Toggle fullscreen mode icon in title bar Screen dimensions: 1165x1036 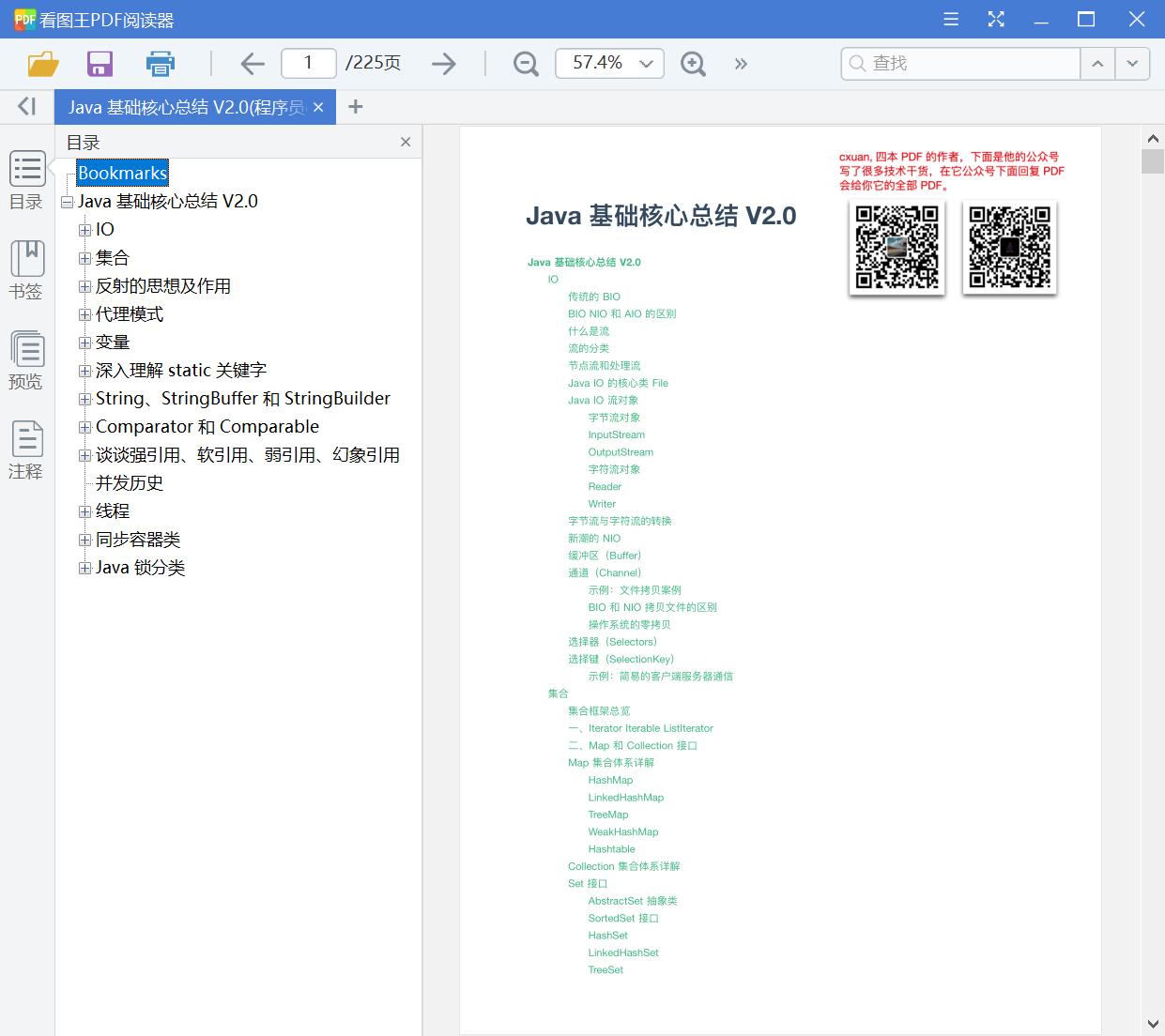(996, 19)
